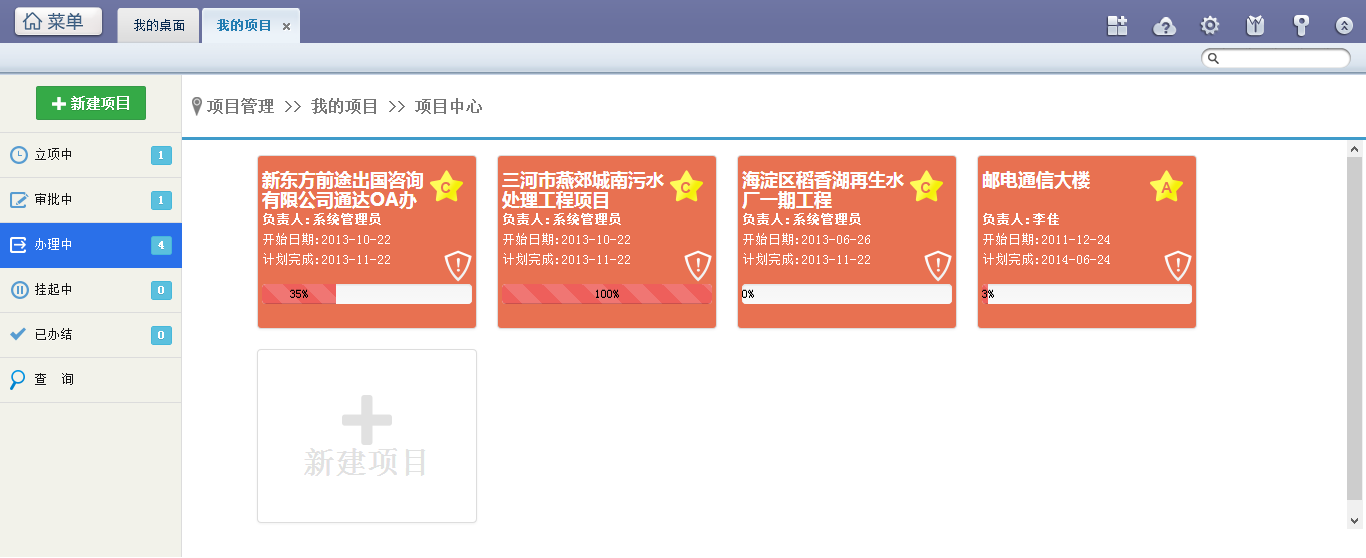The image size is (1366, 558).
Task: Open the cloud help icon
Action: coord(1164,26)
